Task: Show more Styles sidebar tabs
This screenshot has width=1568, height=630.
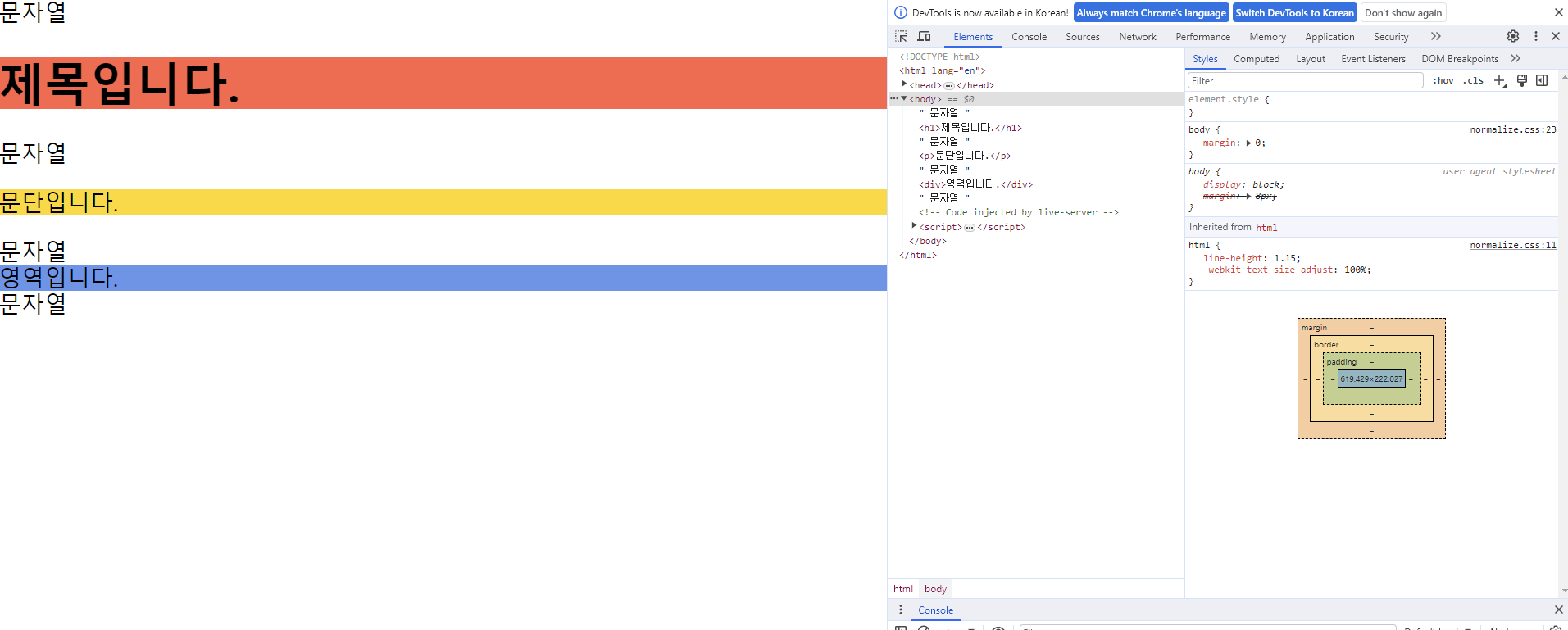Action: coord(1516,58)
